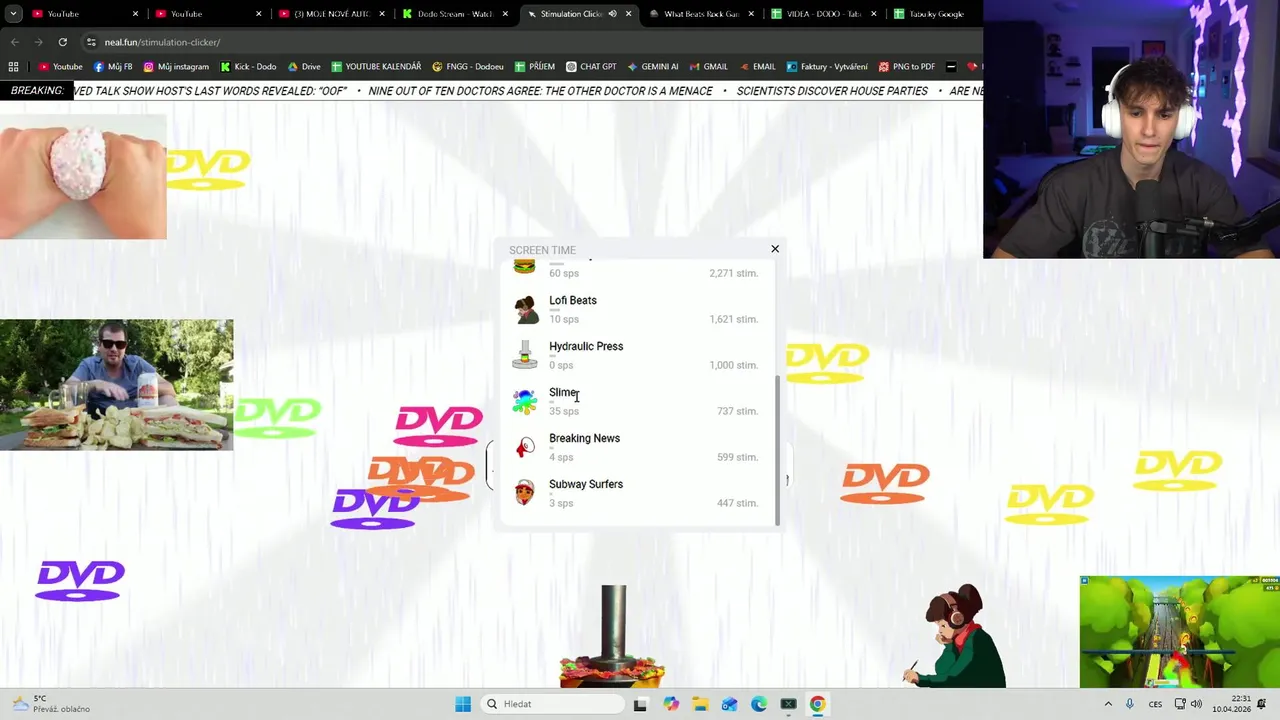Close the Screen Time panel
This screenshot has width=1280, height=720.
point(775,249)
